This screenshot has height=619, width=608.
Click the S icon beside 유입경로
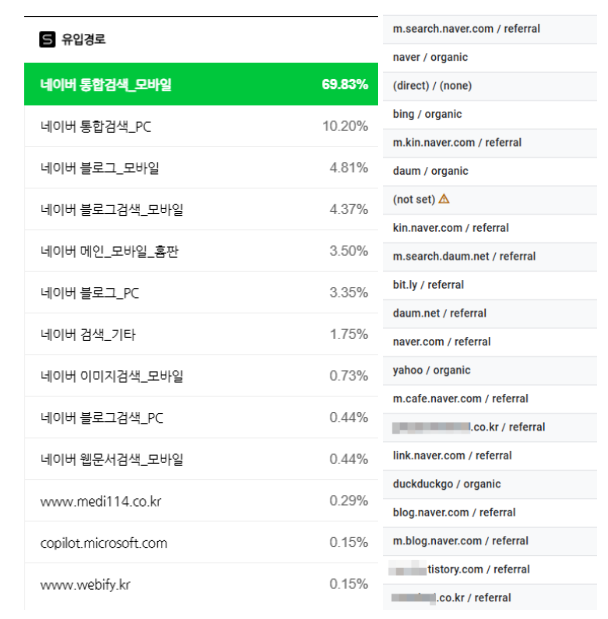coord(47,39)
